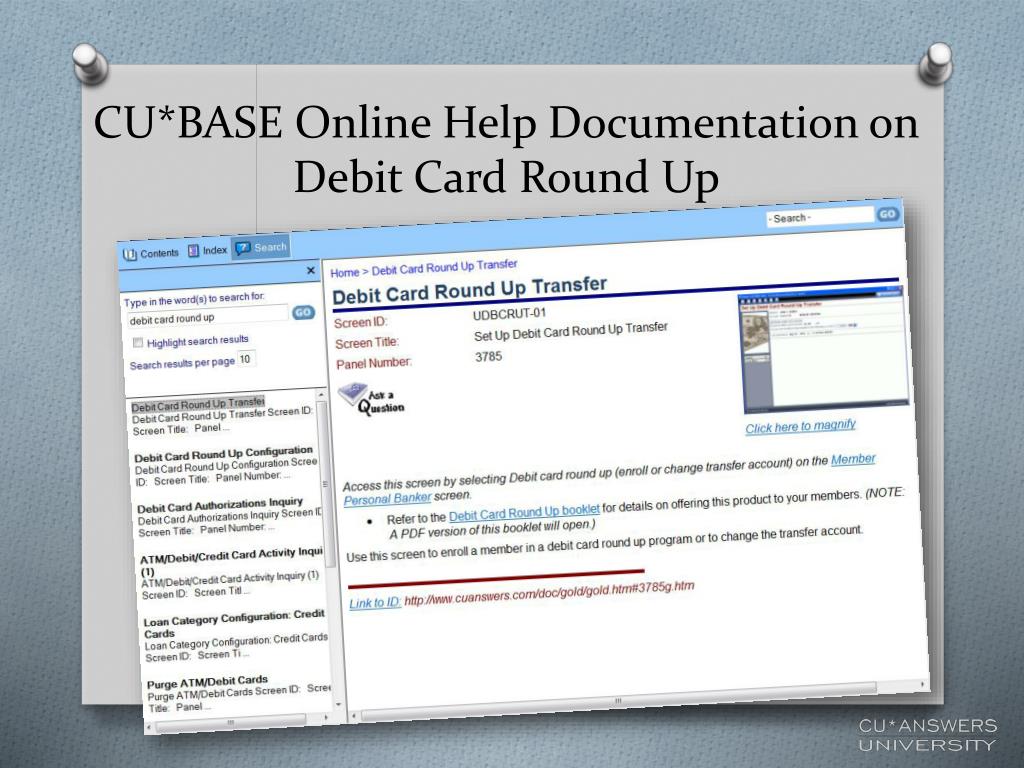Click the results list horizontal scrollbar

tap(230, 722)
